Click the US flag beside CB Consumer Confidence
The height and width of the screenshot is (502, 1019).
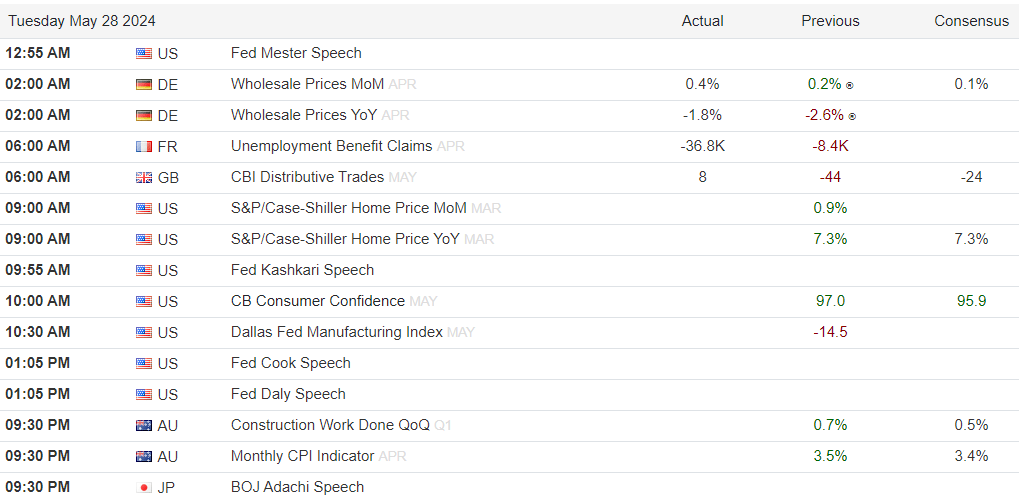click(x=144, y=302)
